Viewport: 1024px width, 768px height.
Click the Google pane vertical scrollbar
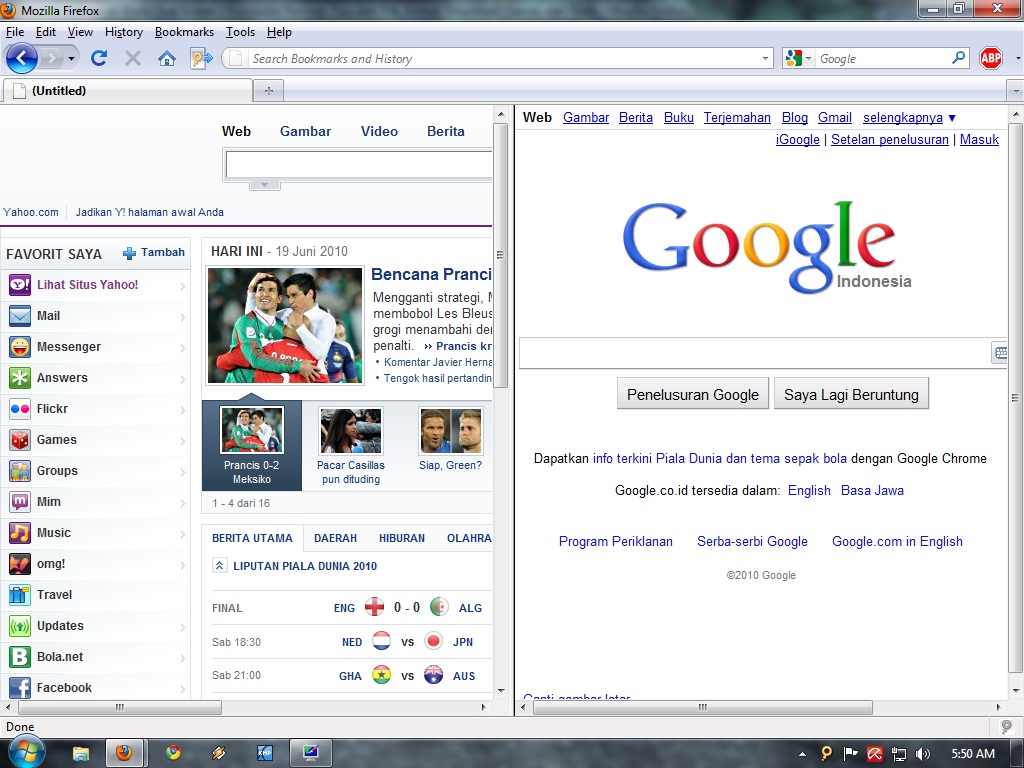(1016, 399)
